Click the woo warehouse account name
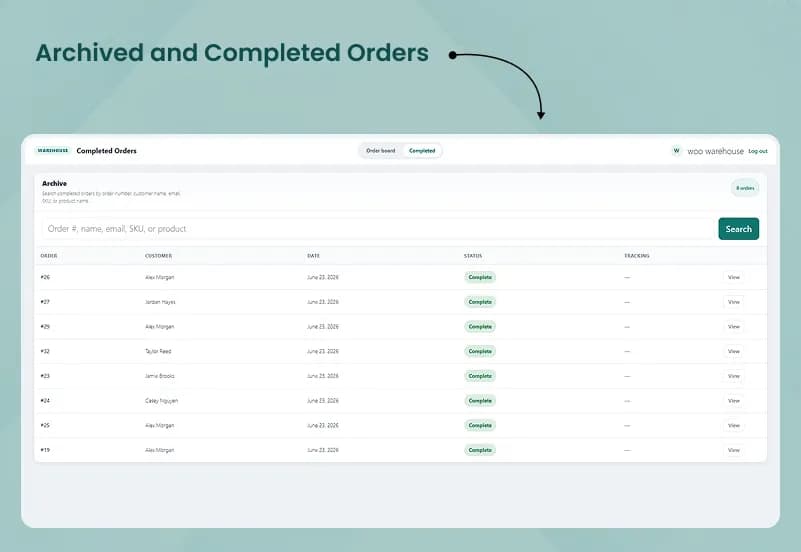This screenshot has height=552, width=801. [x=715, y=151]
